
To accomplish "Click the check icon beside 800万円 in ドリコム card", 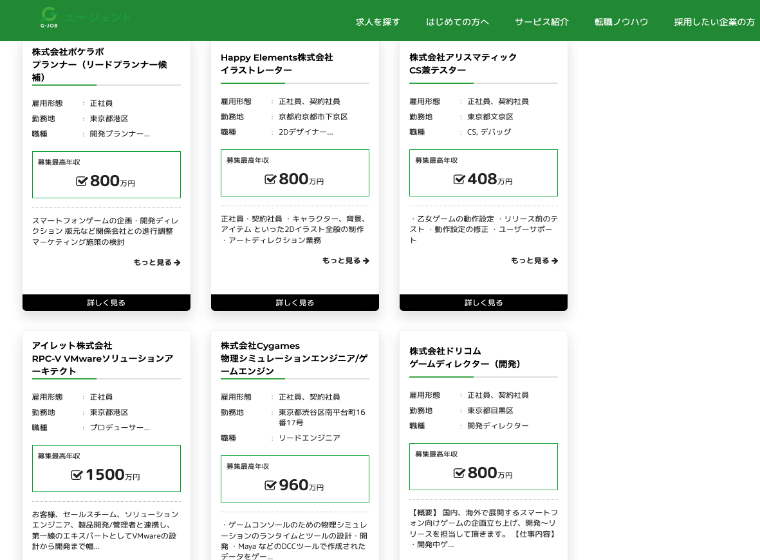I will [x=459, y=473].
